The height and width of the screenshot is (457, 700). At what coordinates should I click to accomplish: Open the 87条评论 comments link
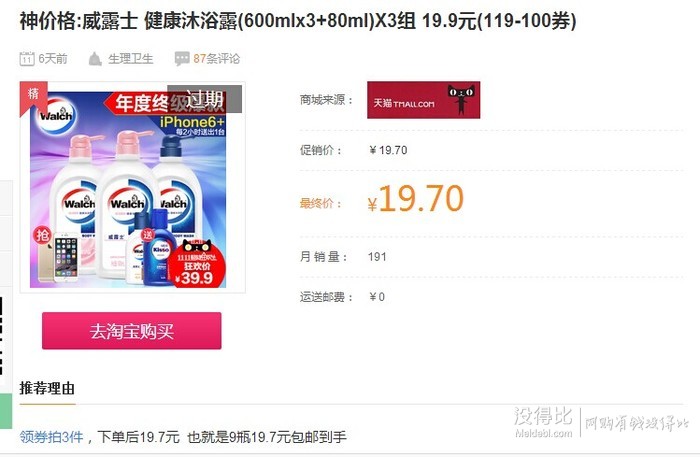217,58
